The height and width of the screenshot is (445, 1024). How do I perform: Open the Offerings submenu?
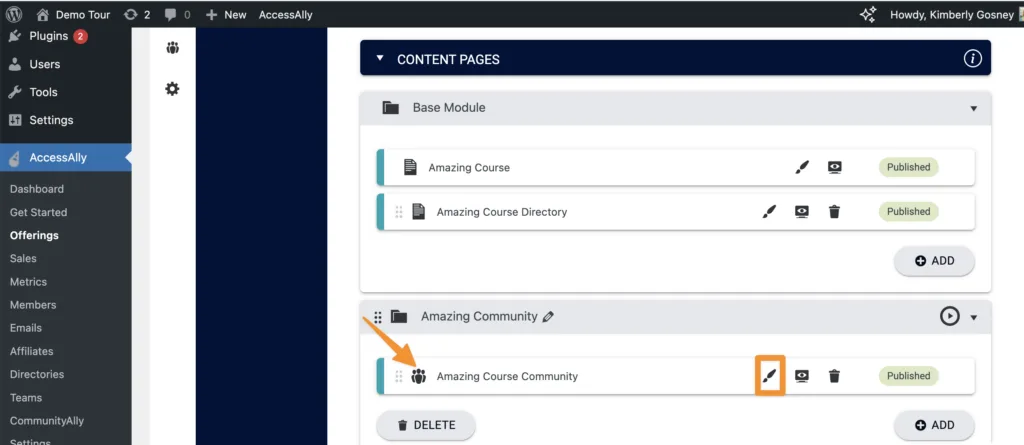[x=34, y=235]
